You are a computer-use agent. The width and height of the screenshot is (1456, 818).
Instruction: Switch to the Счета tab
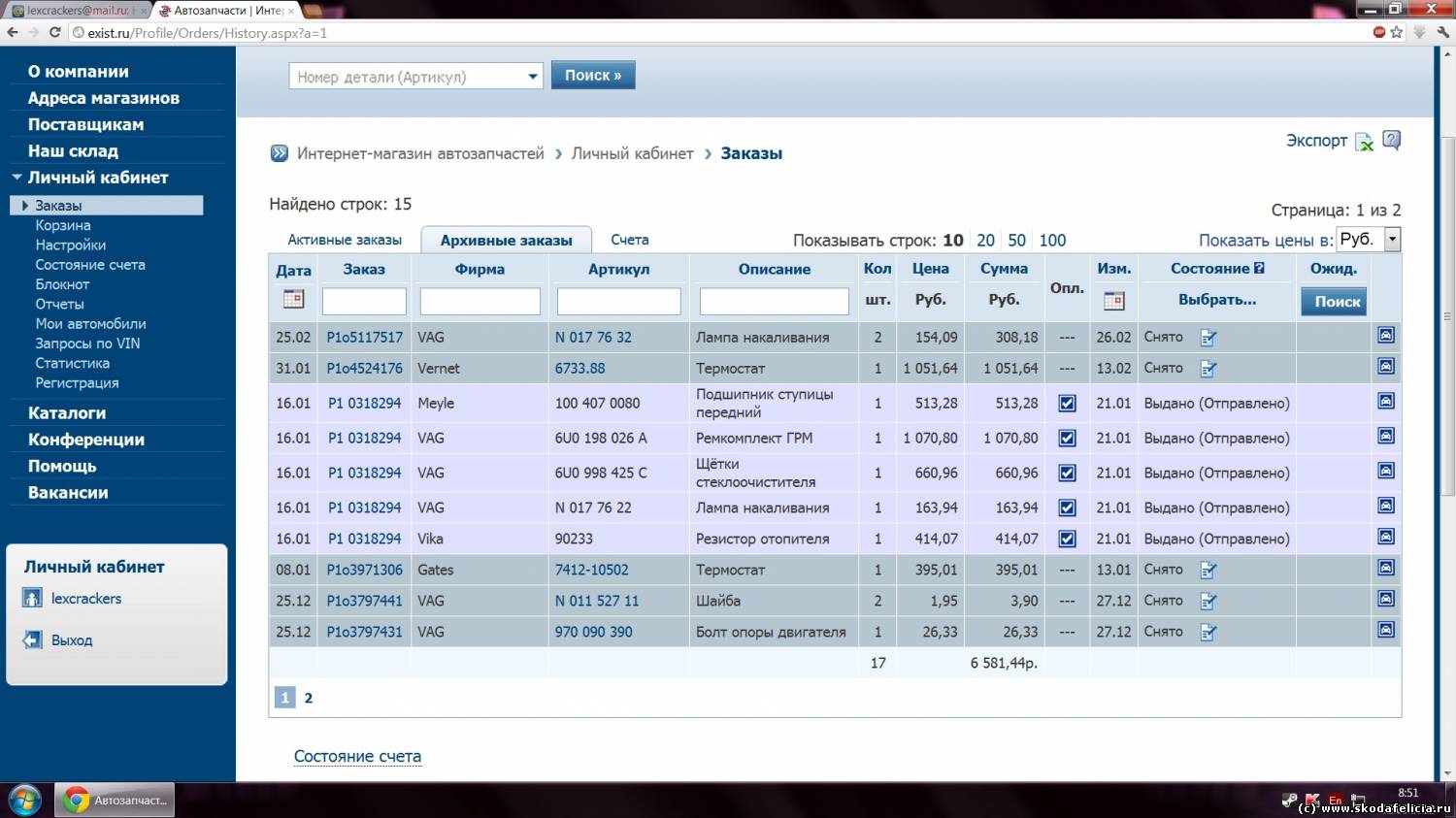(x=629, y=240)
